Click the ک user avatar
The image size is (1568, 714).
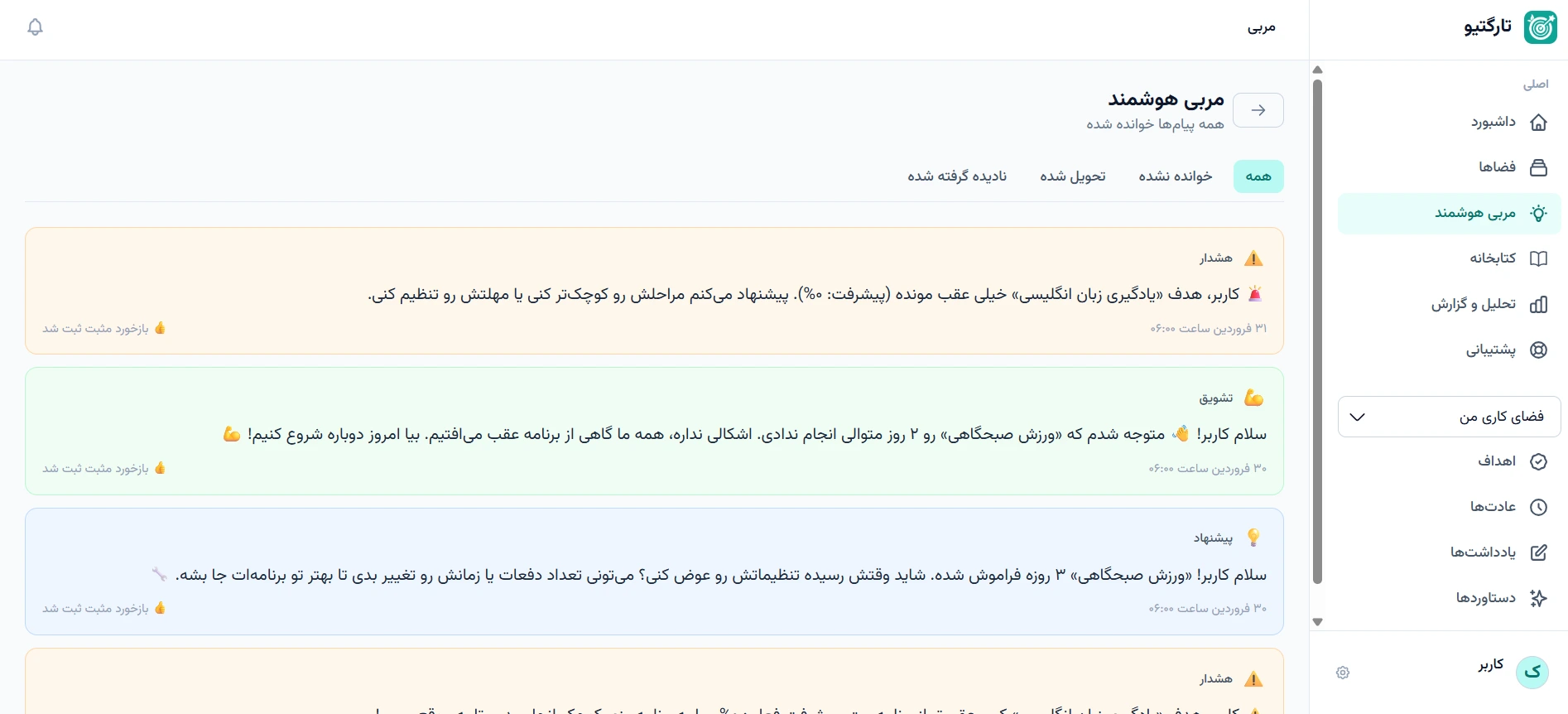[1532, 672]
